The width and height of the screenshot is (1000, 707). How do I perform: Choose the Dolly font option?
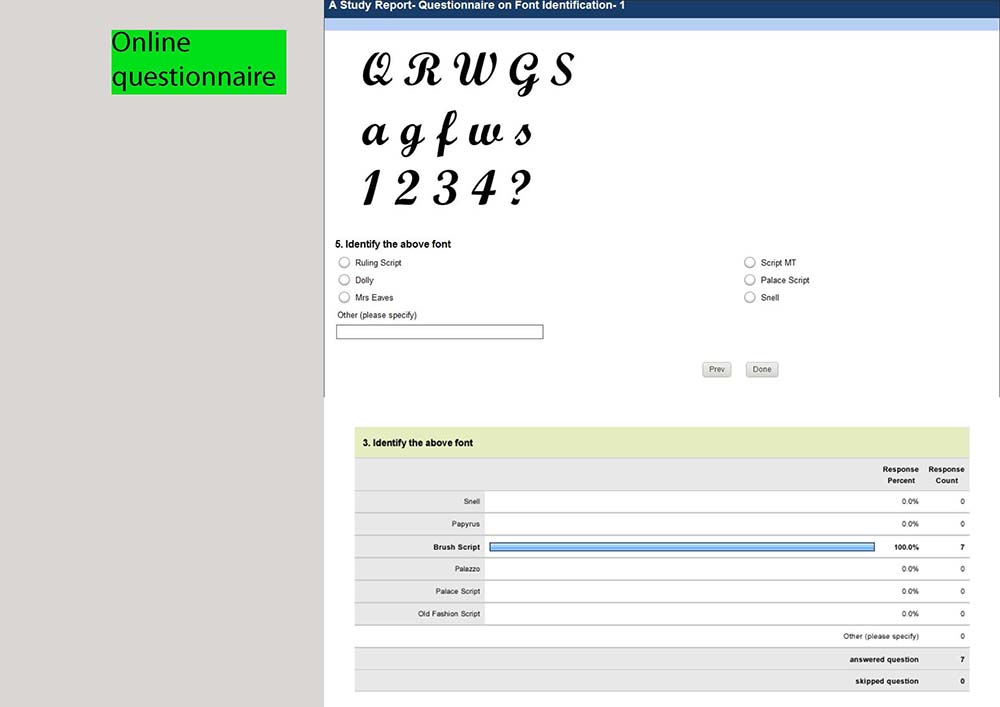(344, 280)
